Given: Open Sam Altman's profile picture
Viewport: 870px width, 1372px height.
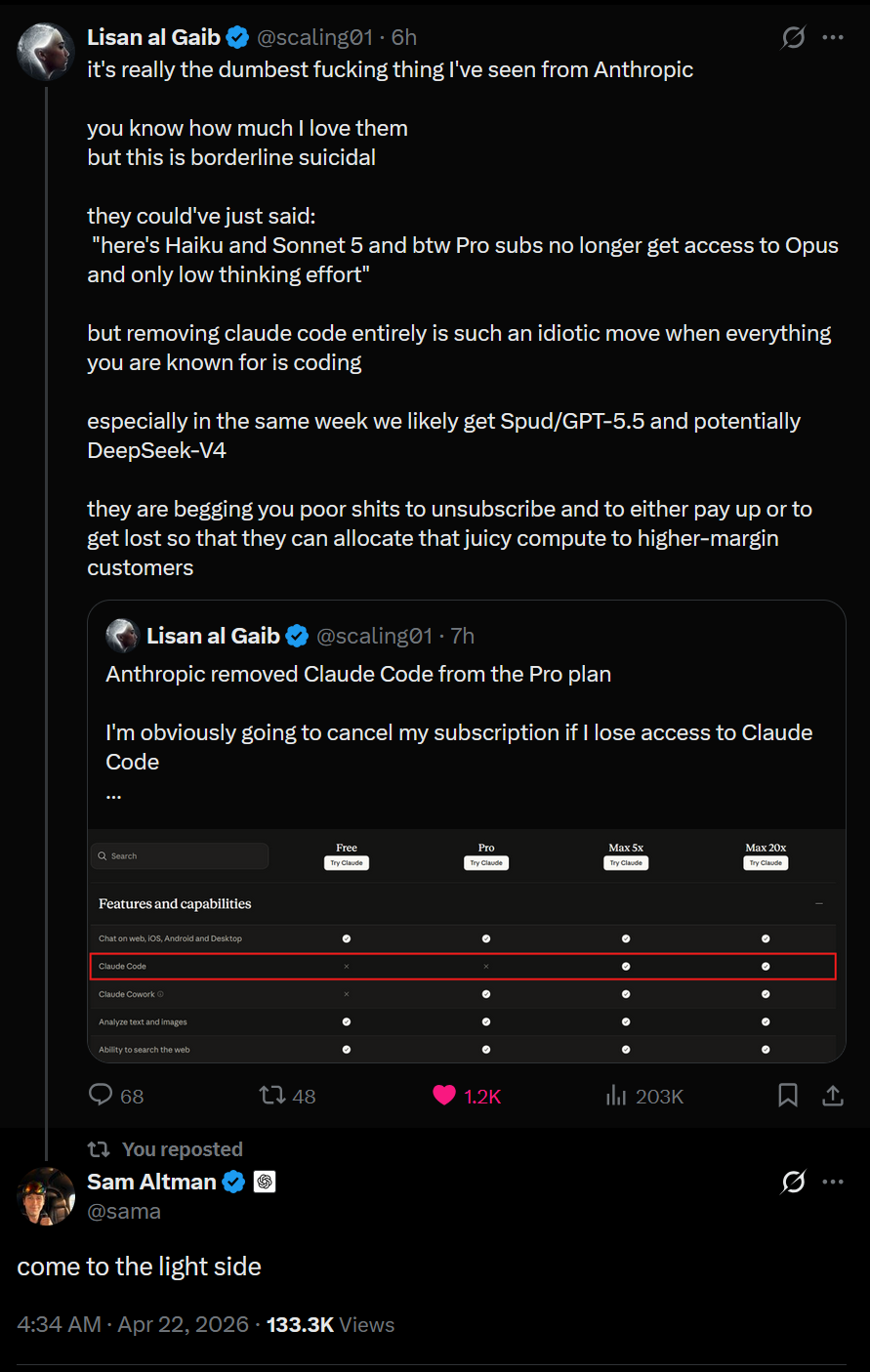Looking at the screenshot, I should (x=46, y=1195).
